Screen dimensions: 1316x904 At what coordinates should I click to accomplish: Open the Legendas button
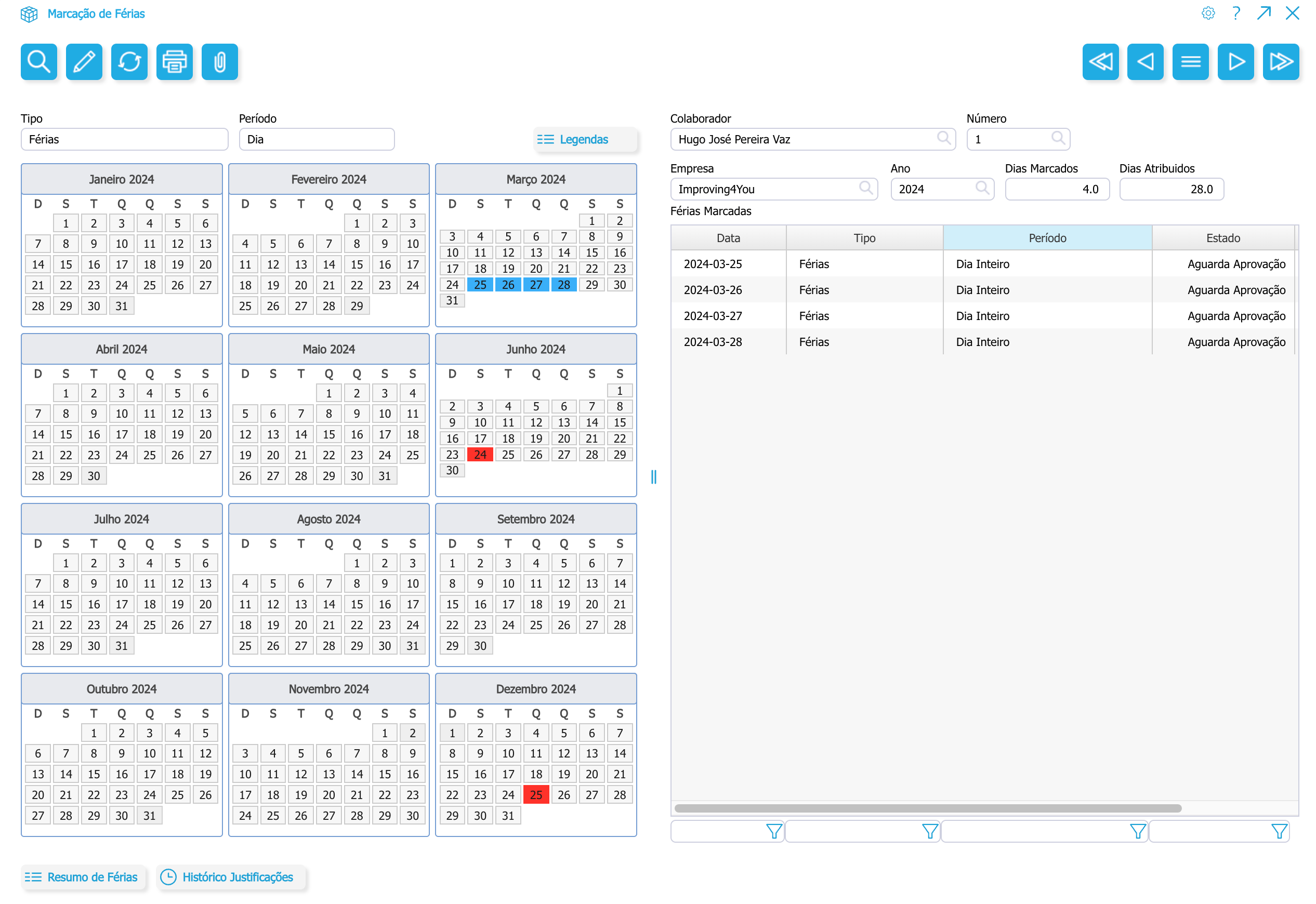[585, 139]
